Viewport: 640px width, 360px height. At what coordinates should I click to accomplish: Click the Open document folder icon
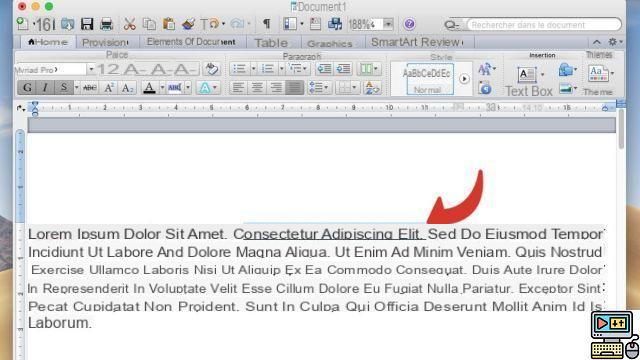[68, 24]
